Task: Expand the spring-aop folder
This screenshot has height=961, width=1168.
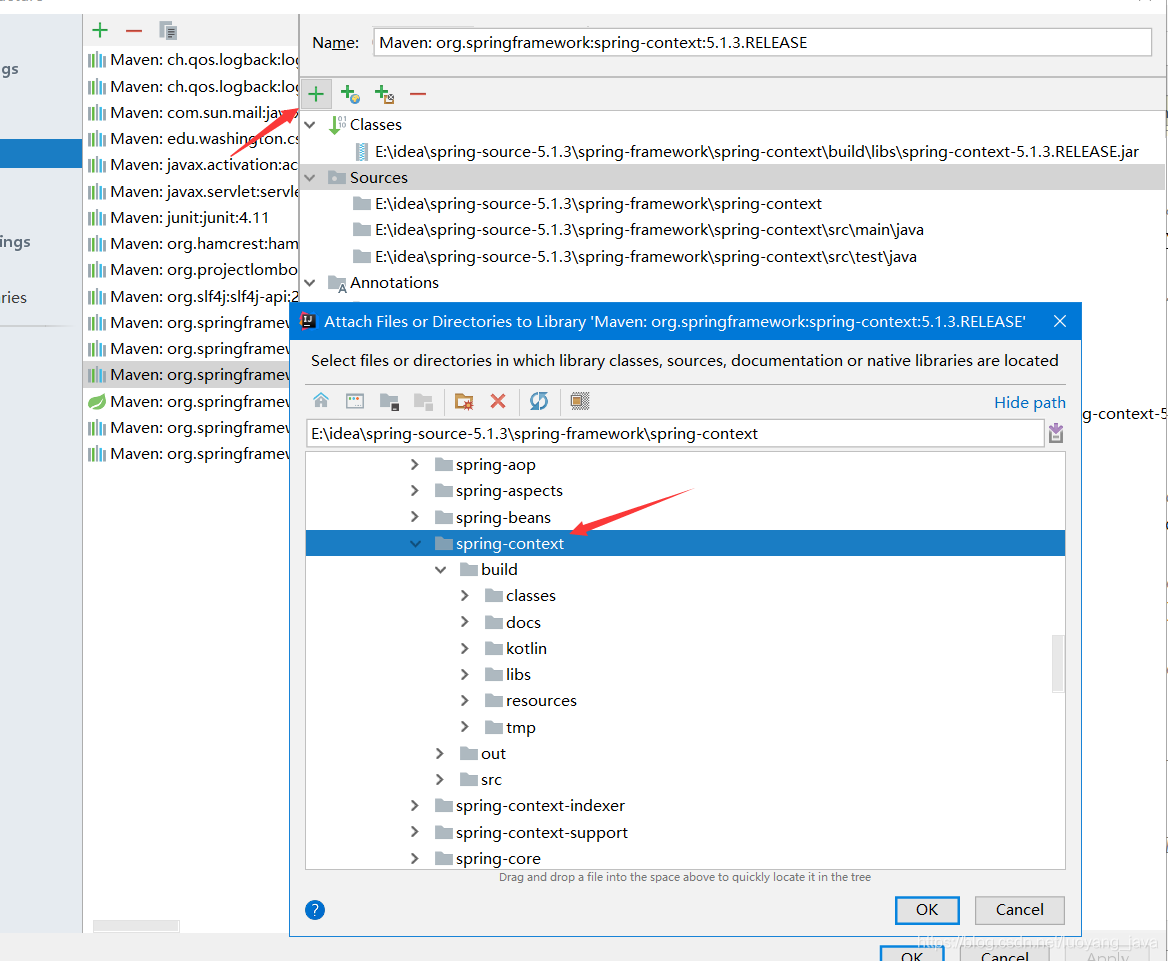Action: click(415, 464)
